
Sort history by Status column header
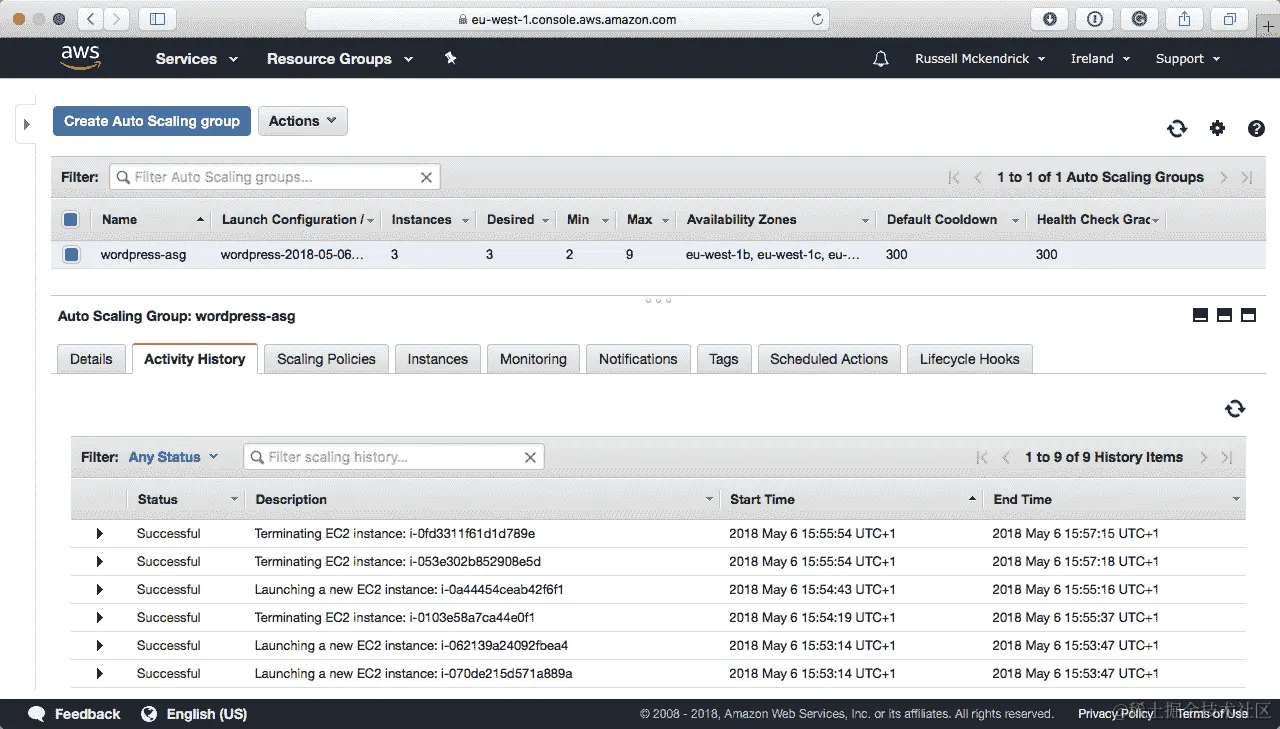(x=187, y=499)
